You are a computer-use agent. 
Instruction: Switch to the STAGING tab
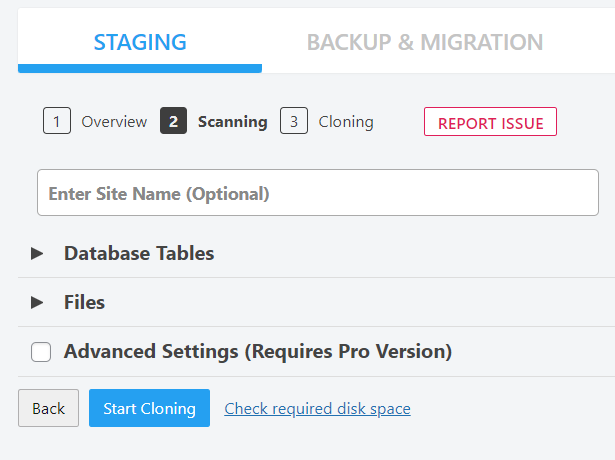click(140, 42)
